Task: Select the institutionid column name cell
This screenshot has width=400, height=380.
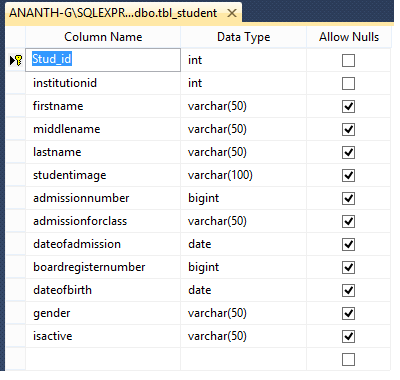Action: (103, 83)
